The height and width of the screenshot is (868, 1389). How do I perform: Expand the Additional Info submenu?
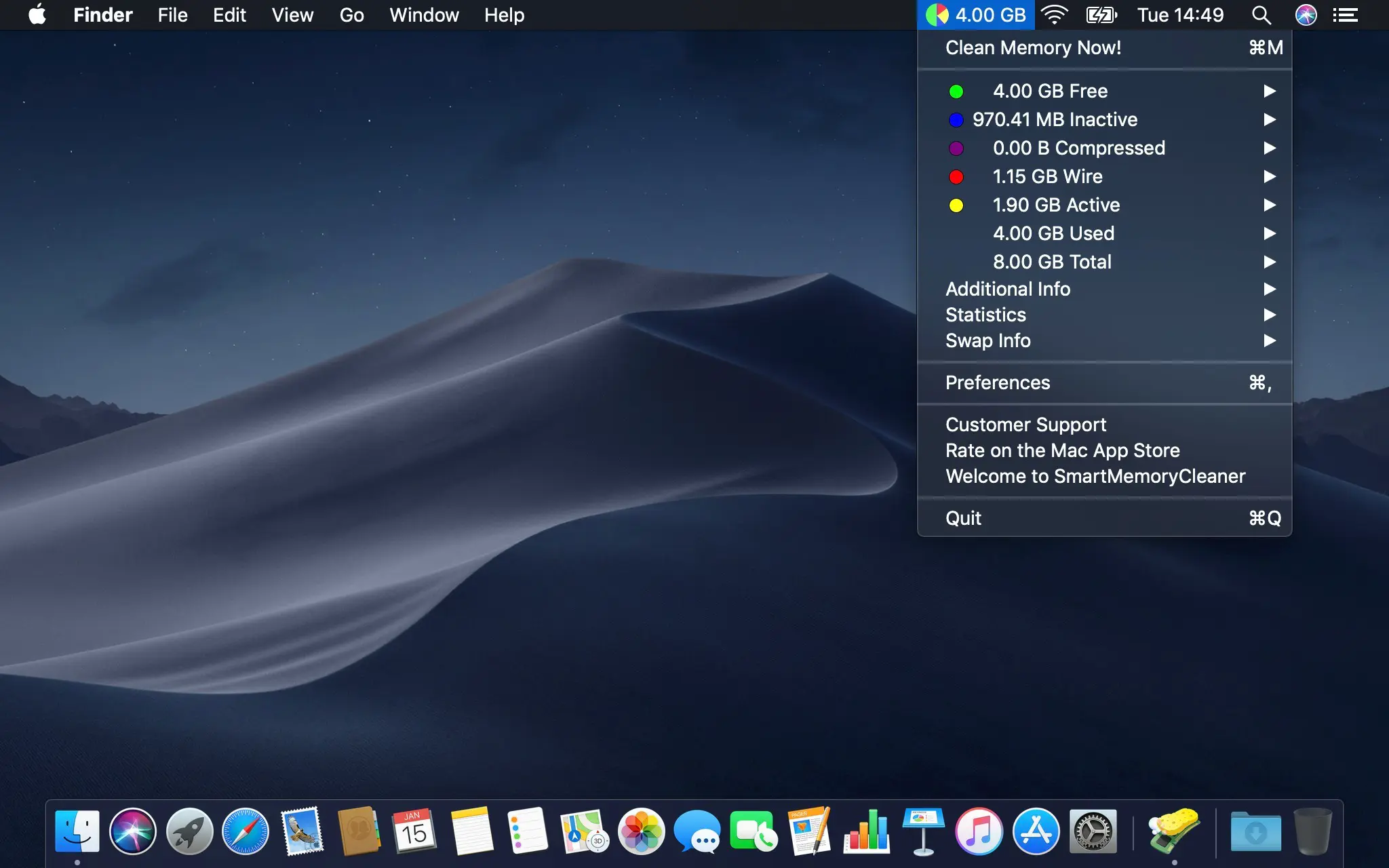(1008, 289)
